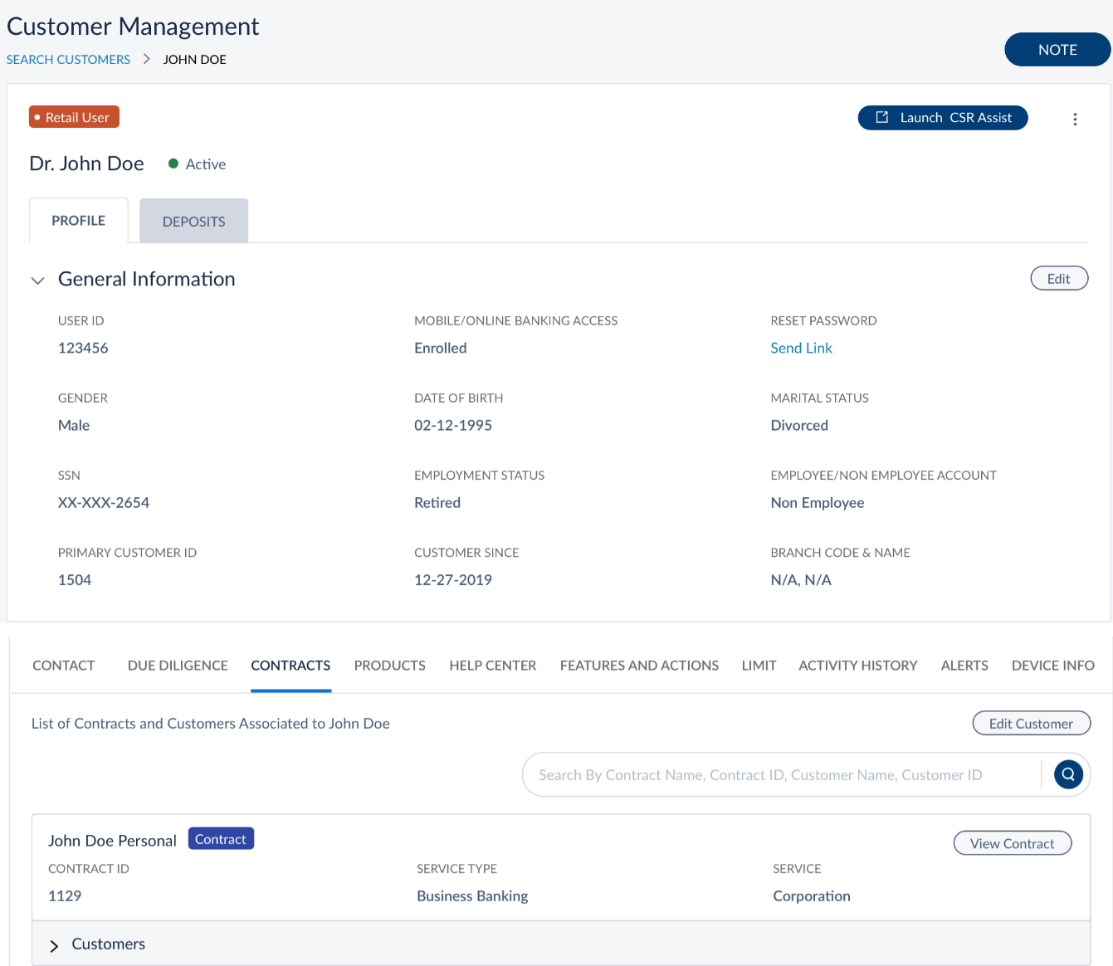Switch to the Deposits tab
1113x966 pixels.
point(193,221)
